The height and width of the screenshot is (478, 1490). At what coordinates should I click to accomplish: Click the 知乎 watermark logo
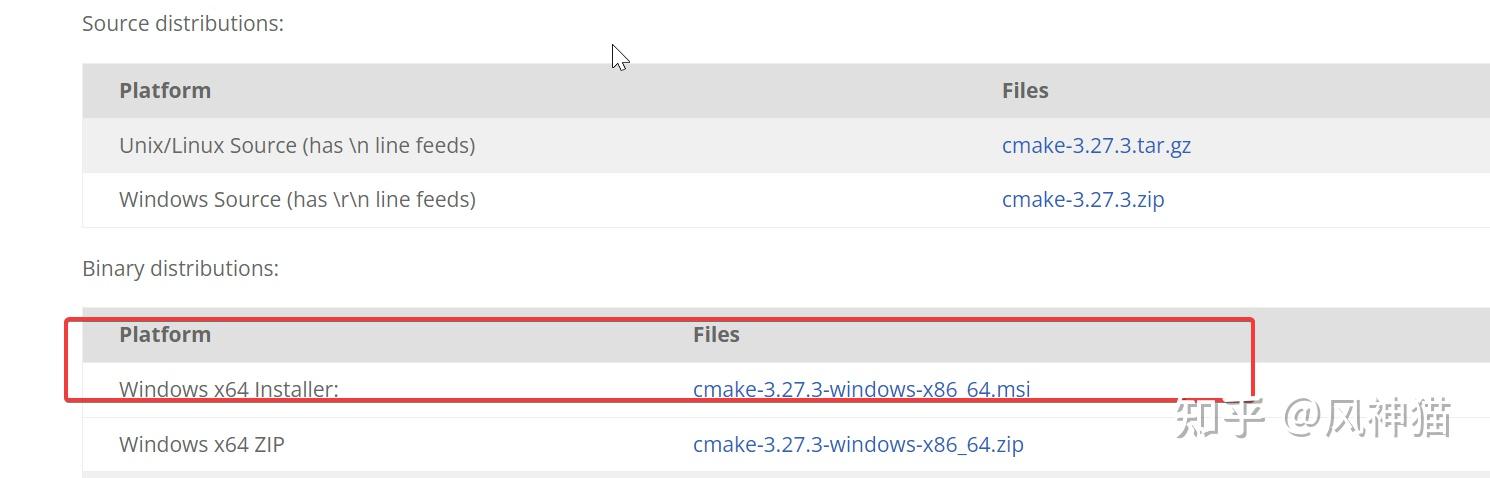pos(1220,417)
